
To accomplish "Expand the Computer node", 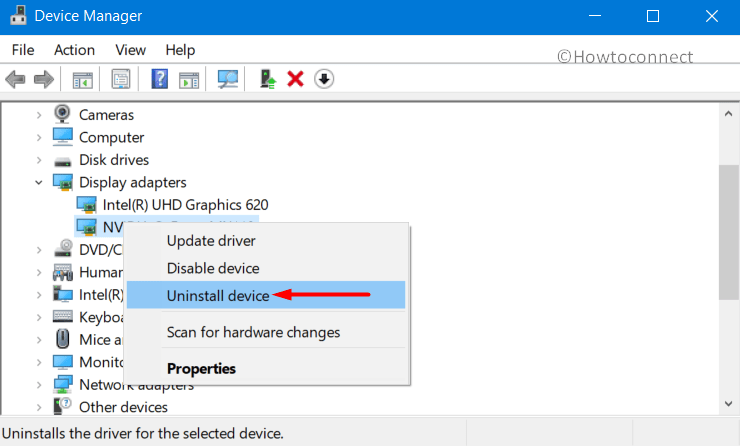I will coord(39,137).
